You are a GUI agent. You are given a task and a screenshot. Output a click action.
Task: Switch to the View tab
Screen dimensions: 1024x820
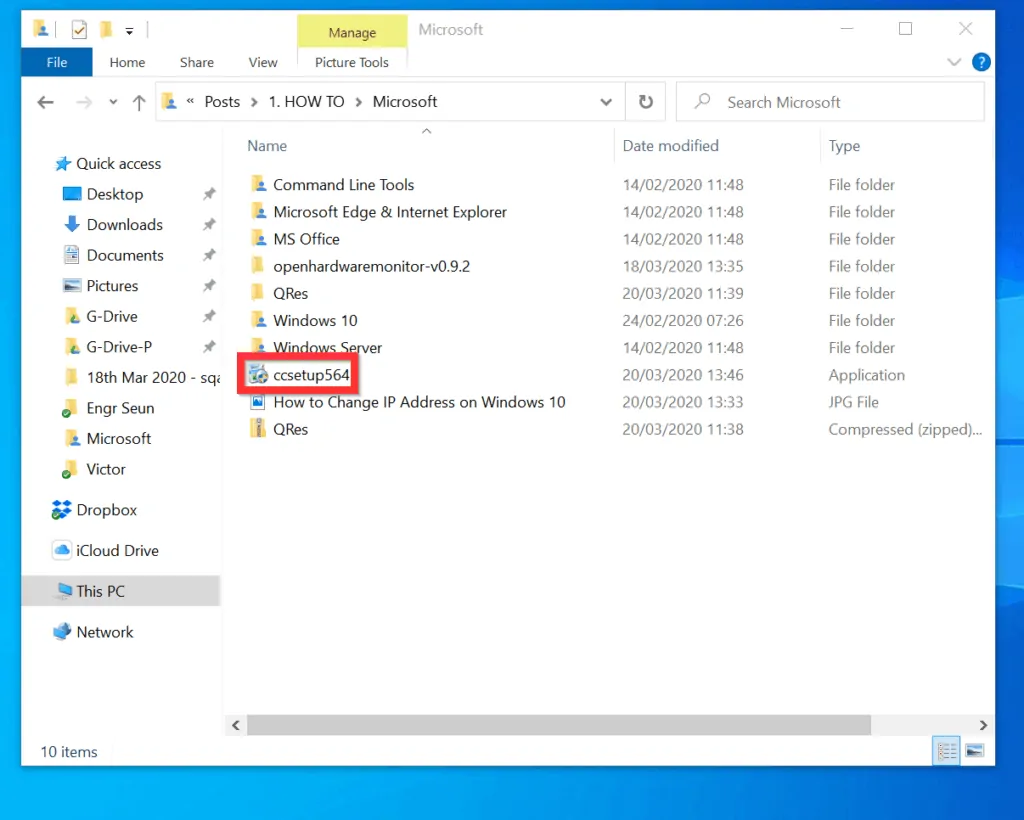pos(262,62)
